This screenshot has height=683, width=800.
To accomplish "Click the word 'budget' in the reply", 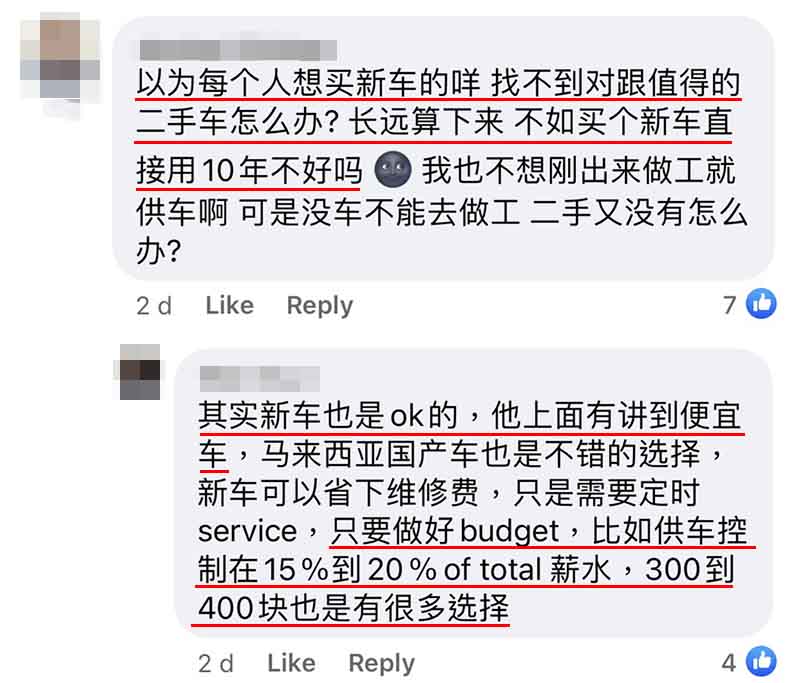I will point(509,532).
